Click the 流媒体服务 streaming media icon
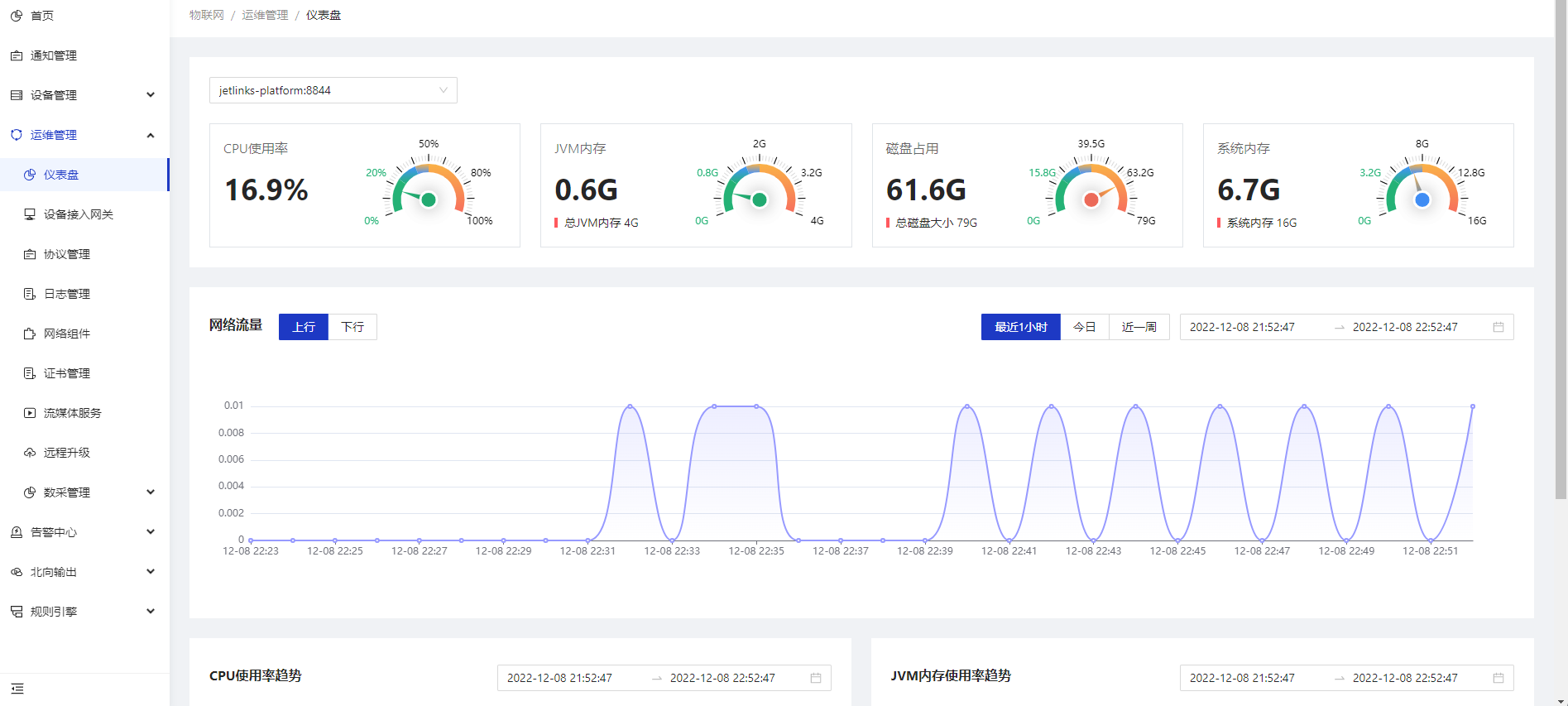The height and width of the screenshot is (706, 1568). (x=30, y=413)
